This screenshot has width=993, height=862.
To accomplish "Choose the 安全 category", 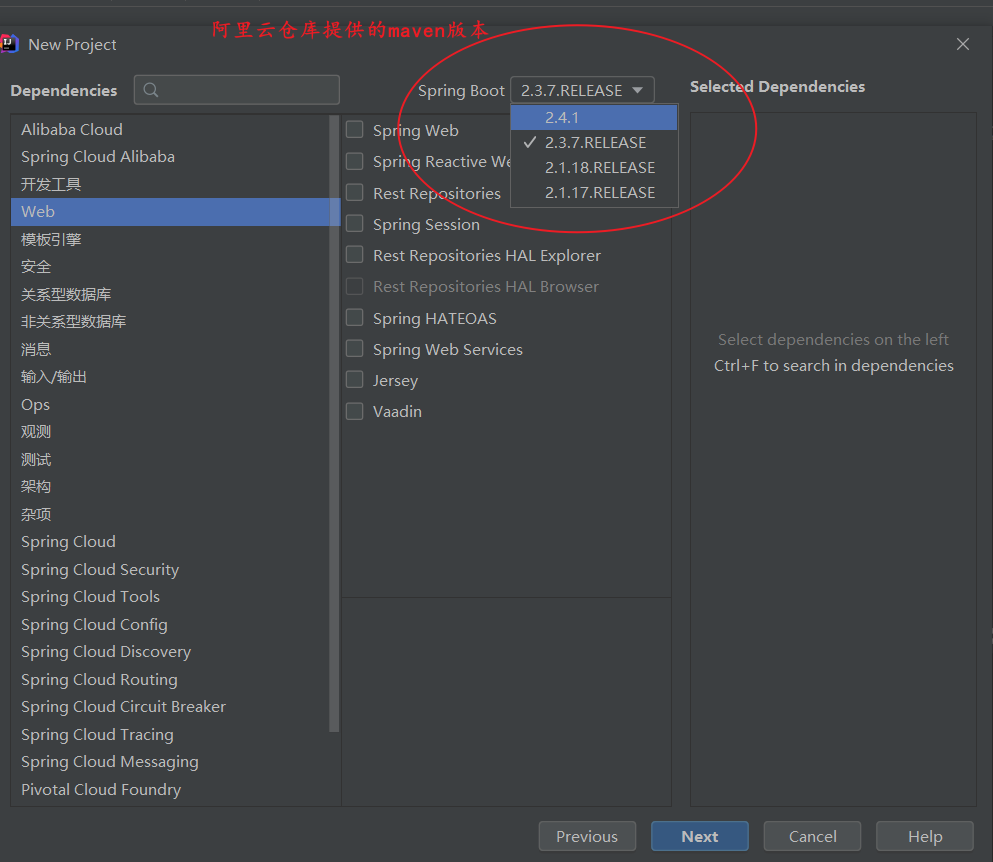I will click(x=170, y=267).
